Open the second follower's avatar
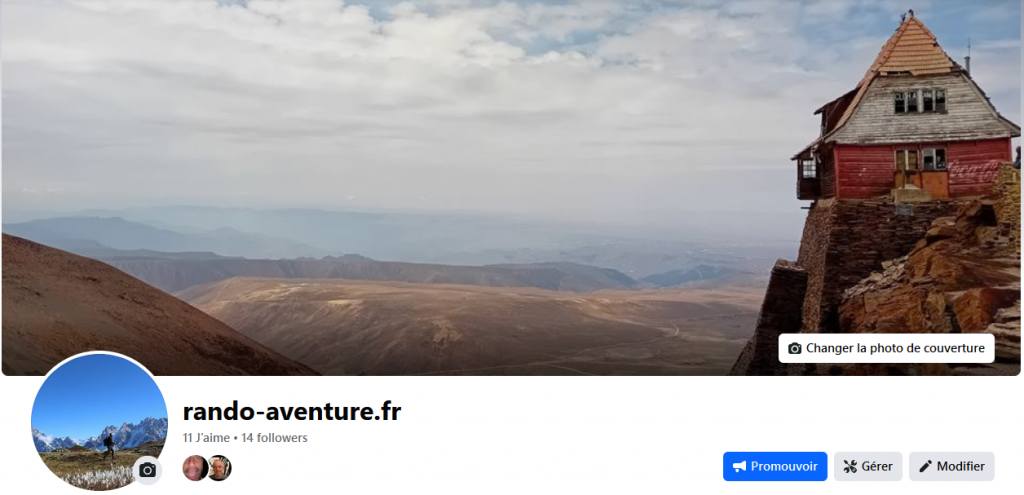Viewport: 1024px width, 495px height. (x=219, y=468)
